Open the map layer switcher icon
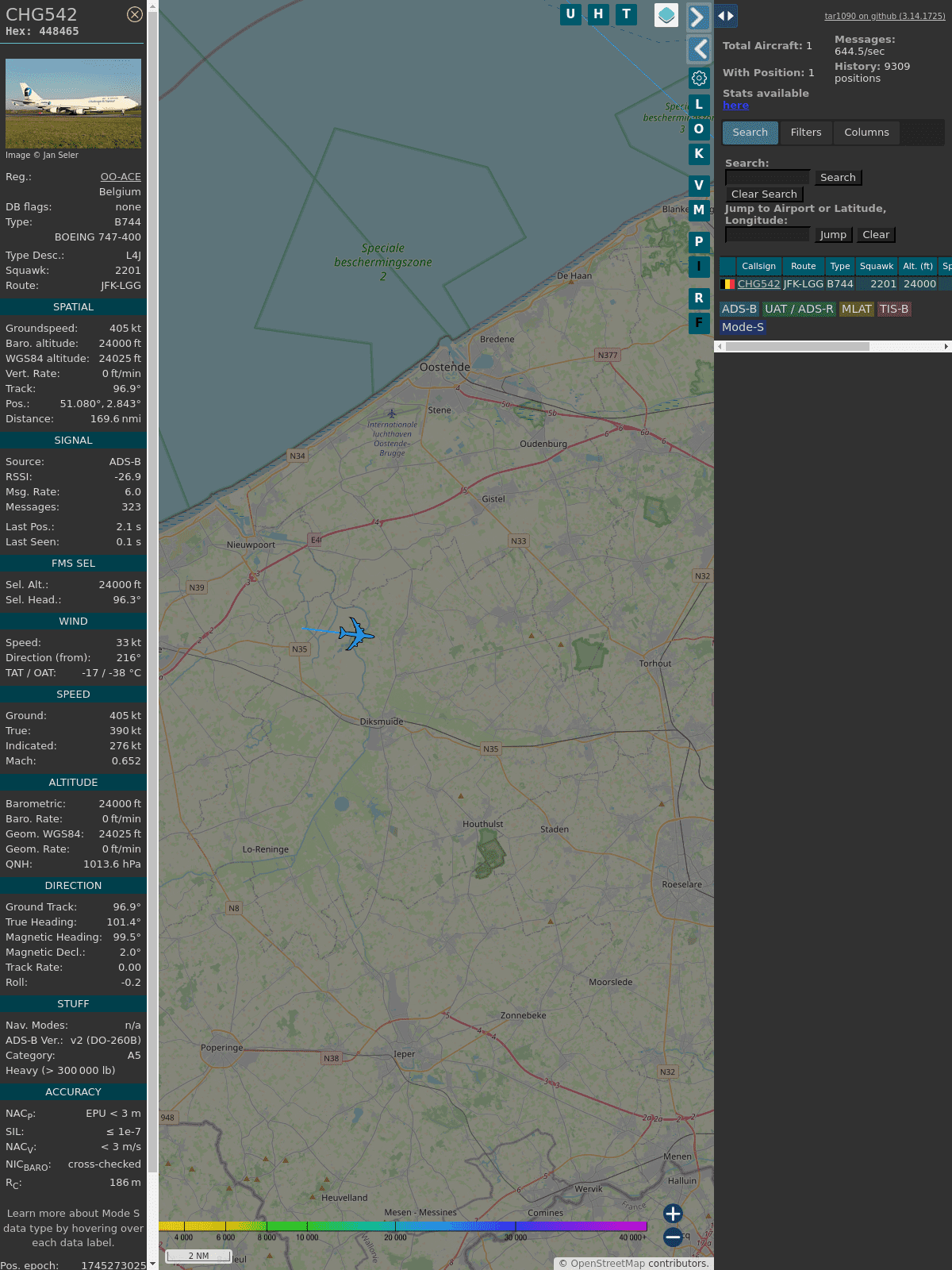This screenshot has height=1270, width=952. (x=666, y=15)
